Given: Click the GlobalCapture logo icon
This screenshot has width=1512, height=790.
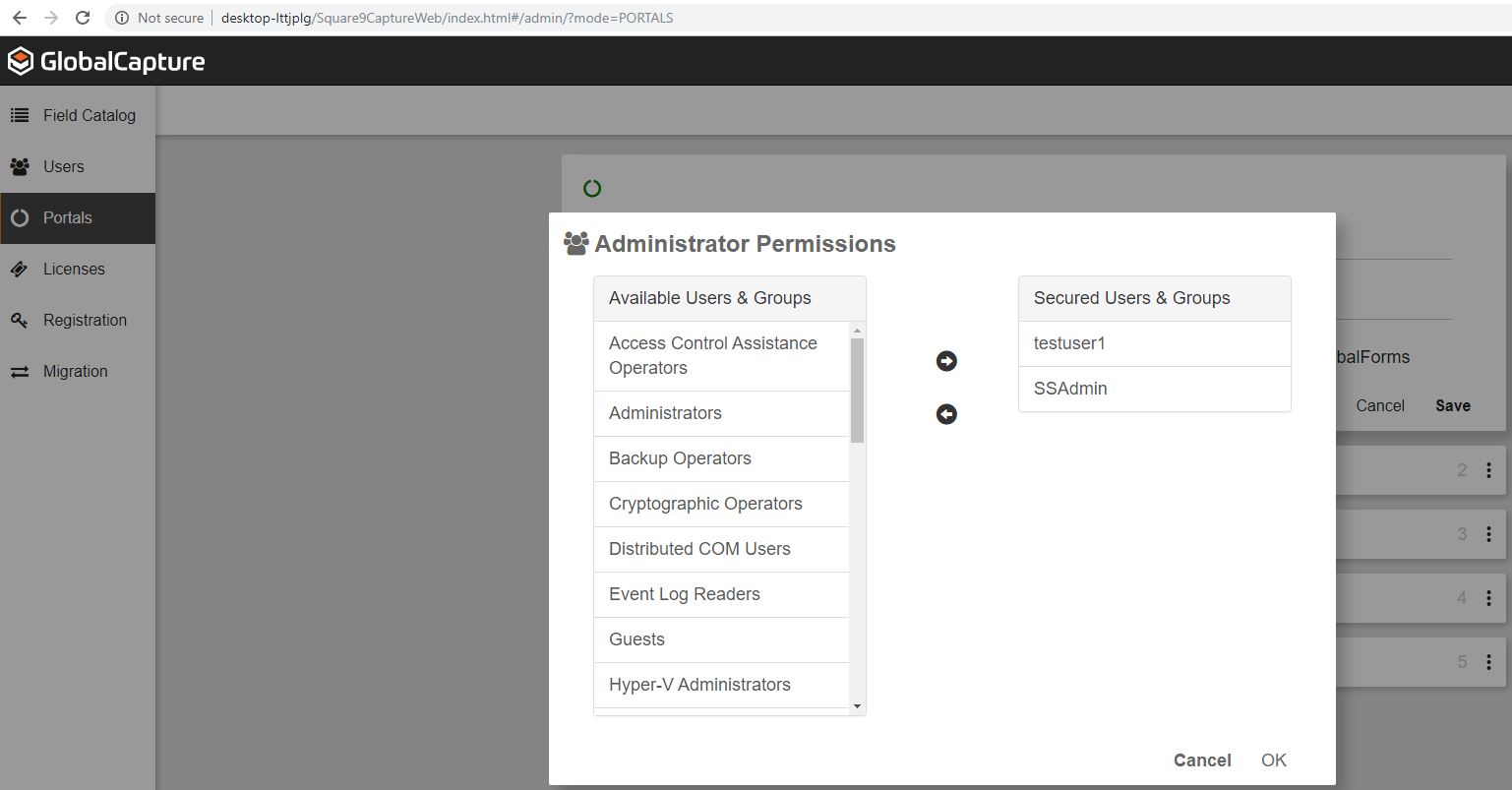Looking at the screenshot, I should [x=21, y=61].
